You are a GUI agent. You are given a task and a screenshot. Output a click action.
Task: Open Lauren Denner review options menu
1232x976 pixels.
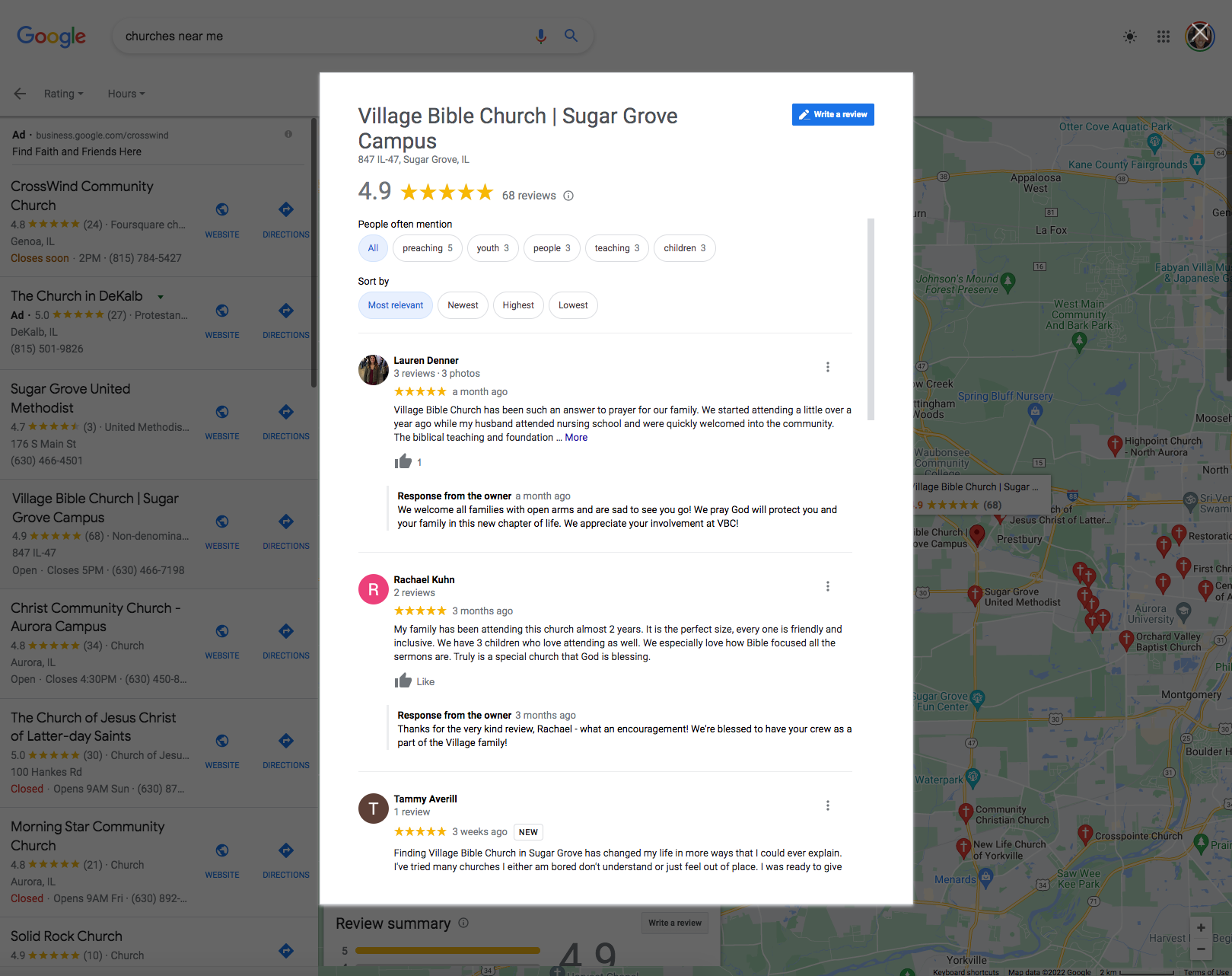(828, 367)
